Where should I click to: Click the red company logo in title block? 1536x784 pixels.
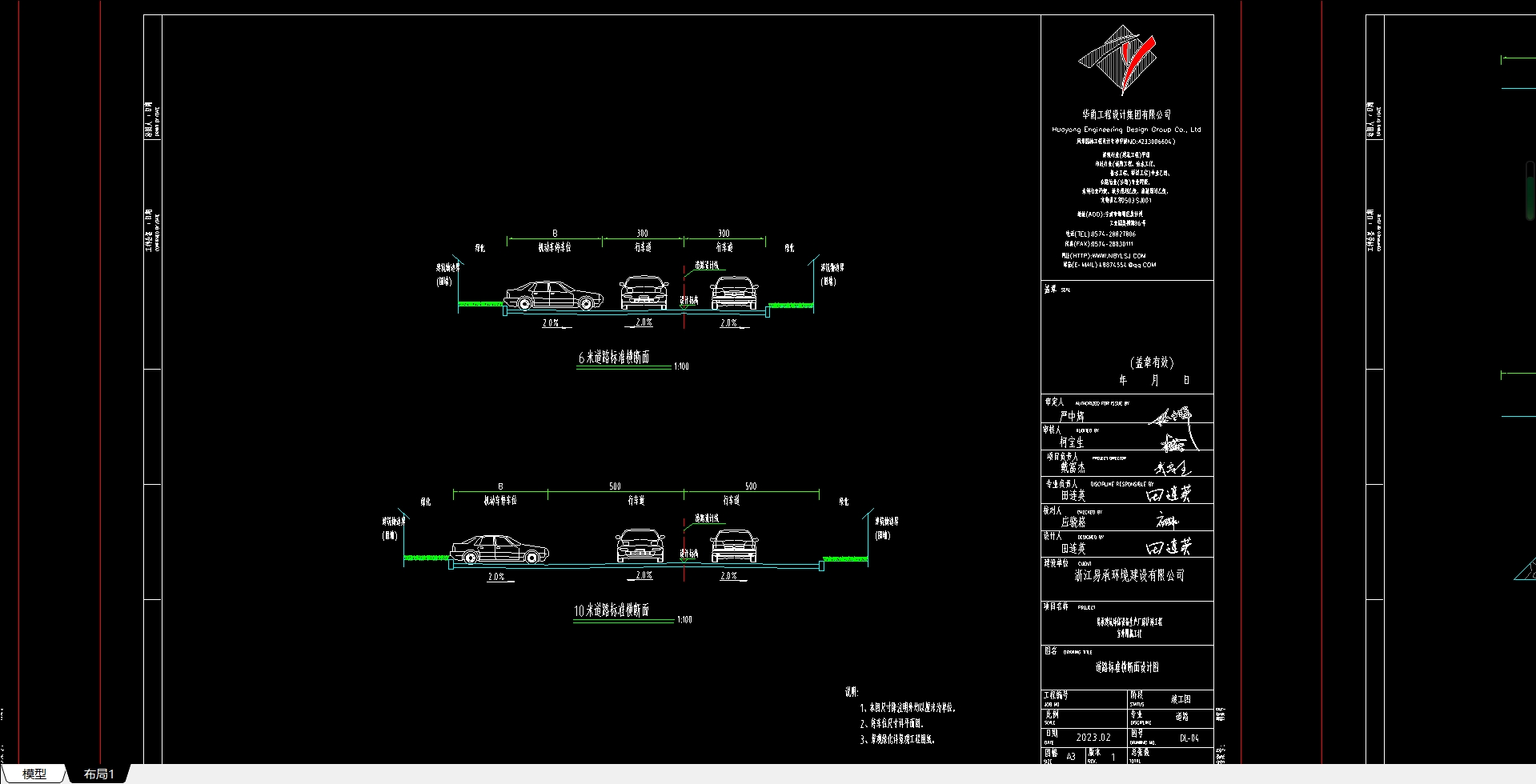click(x=1118, y=60)
